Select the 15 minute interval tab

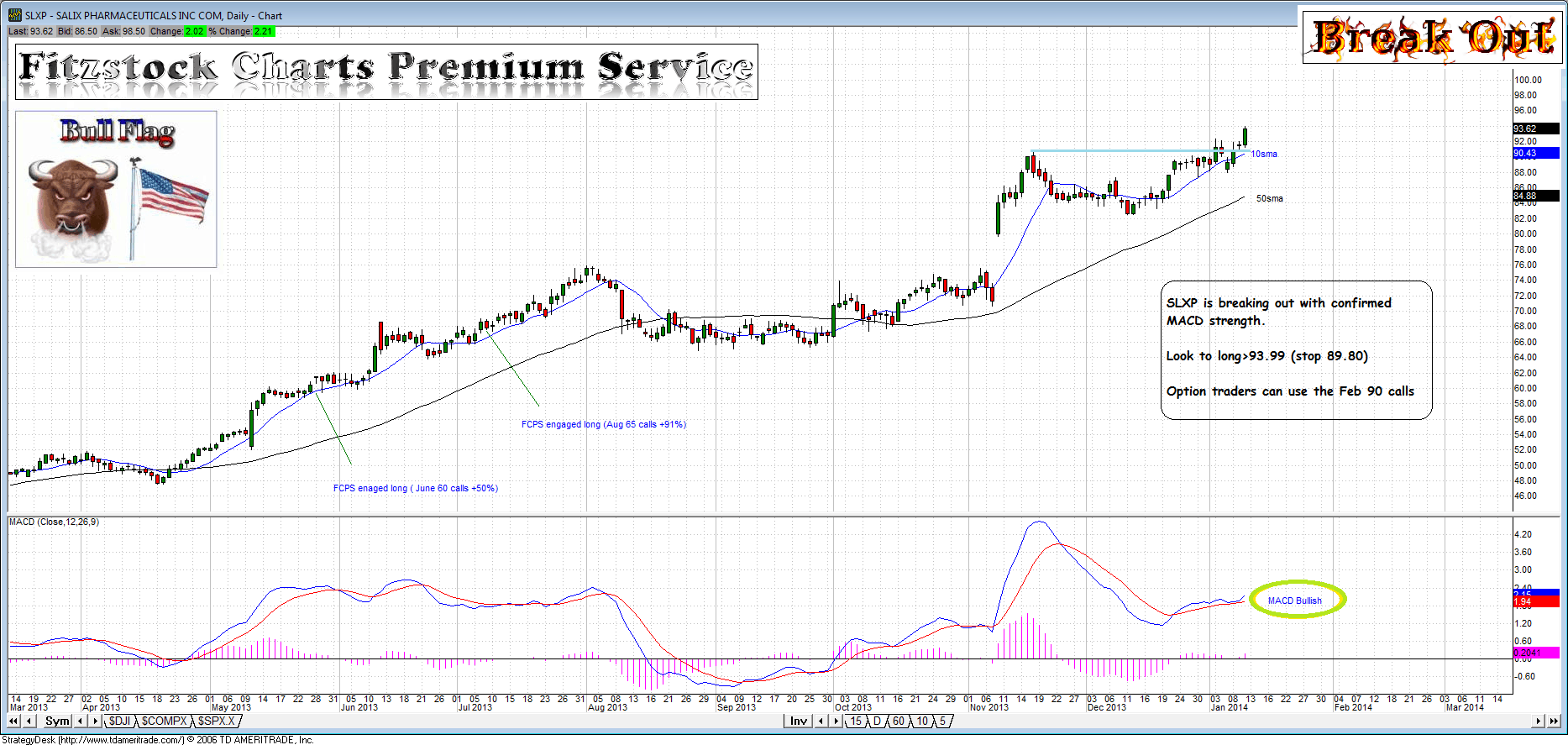(x=855, y=721)
